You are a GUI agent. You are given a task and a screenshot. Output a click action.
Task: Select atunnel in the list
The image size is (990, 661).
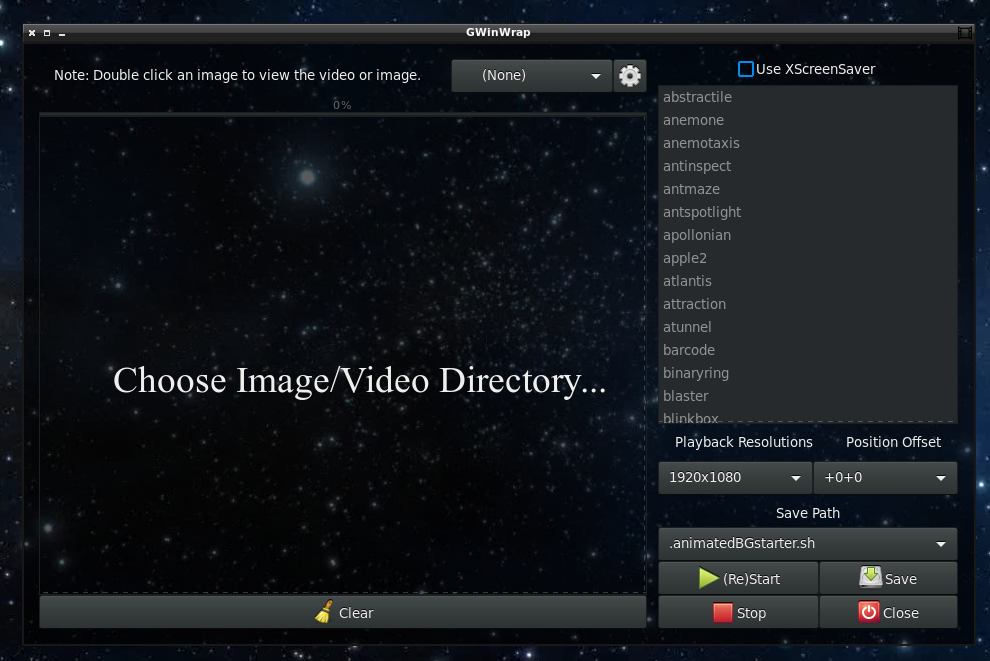808,327
